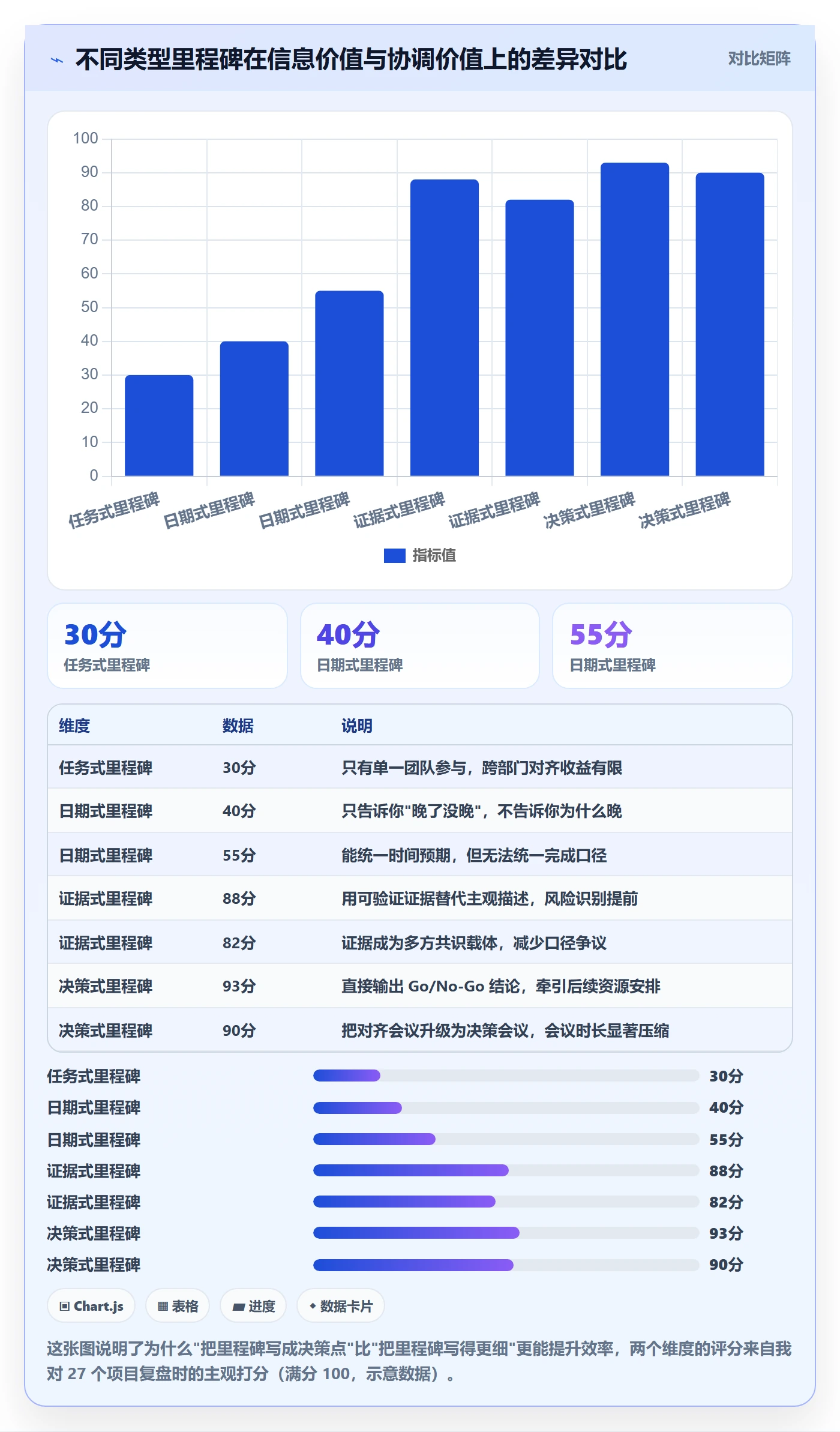Open the 40分 日期式里程碑 data card
840x1432 pixels.
pos(420,646)
